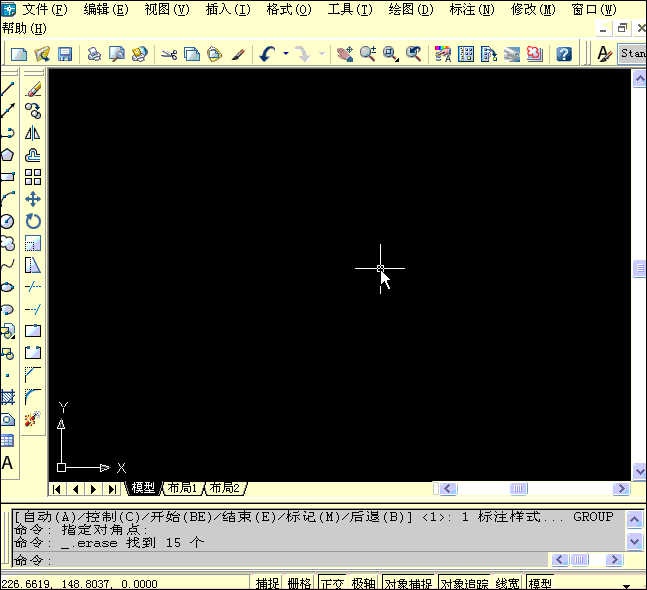Select the Fillet tool
This screenshot has height=590, width=647.
point(33,396)
